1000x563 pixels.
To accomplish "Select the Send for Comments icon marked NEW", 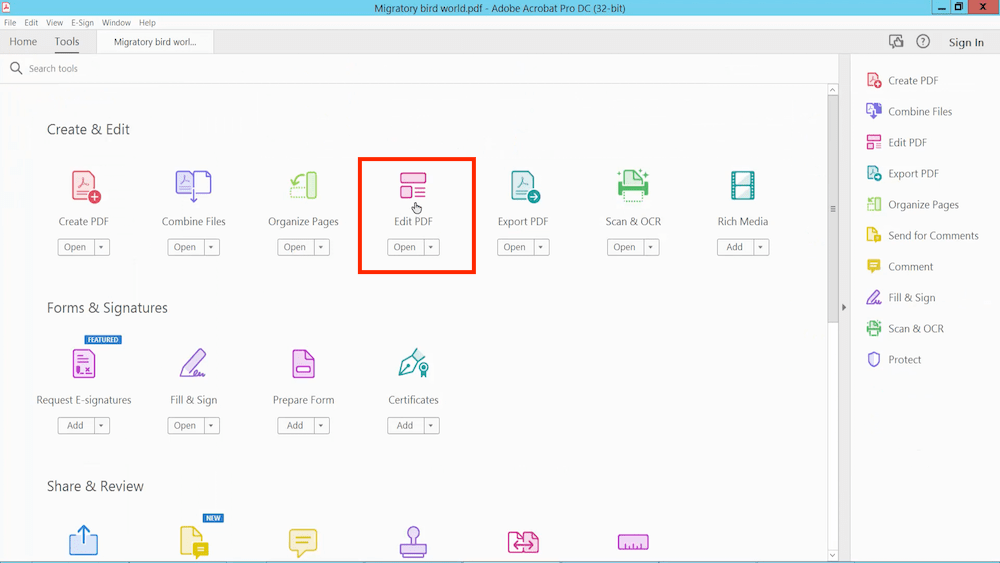I will coord(195,542).
